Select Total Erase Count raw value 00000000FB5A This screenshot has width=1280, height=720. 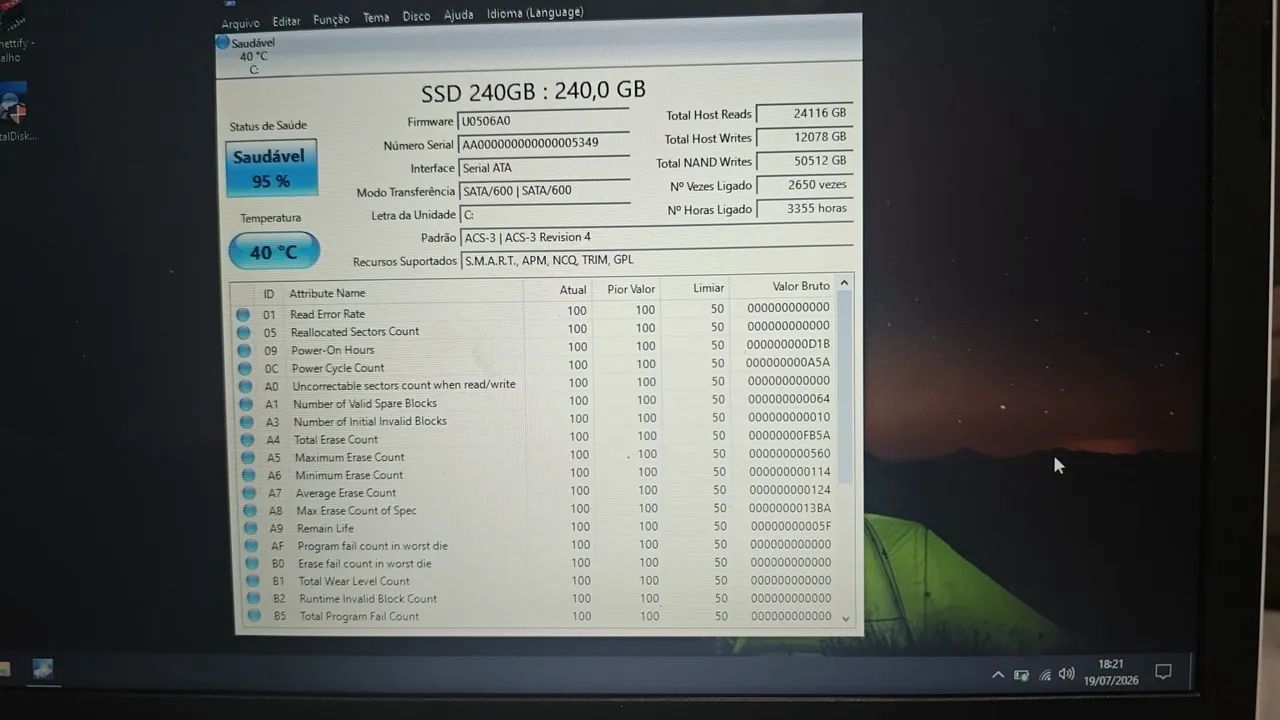tap(789, 436)
